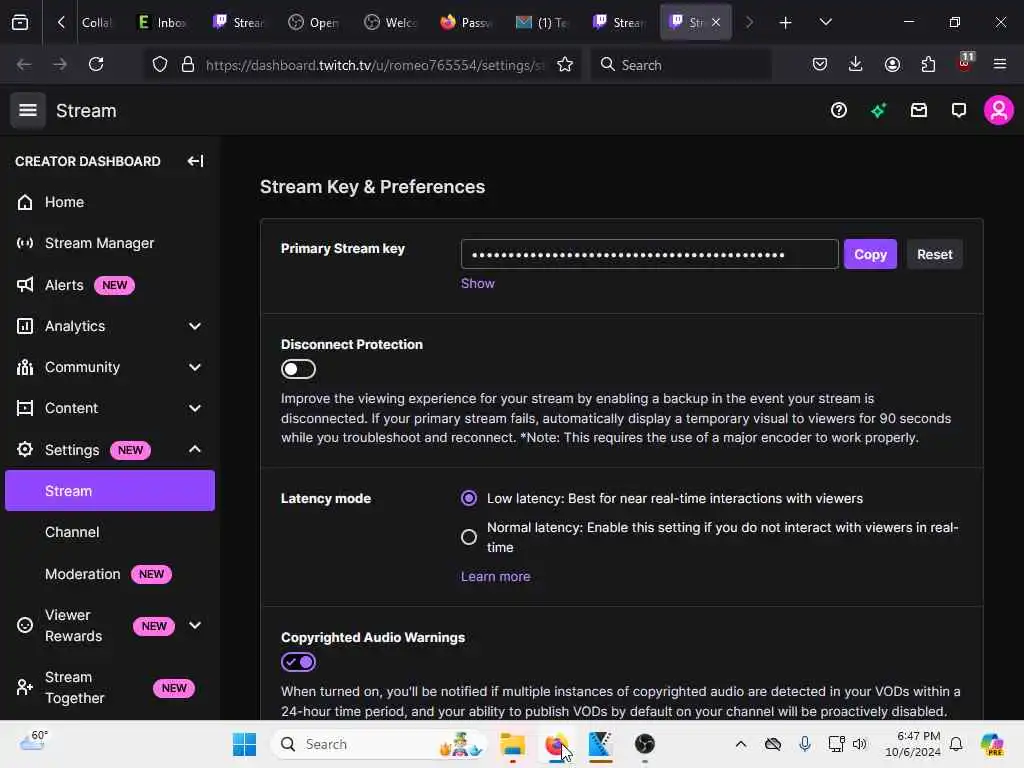Open the notification bell in taskbar
1024x768 pixels.
point(956,744)
